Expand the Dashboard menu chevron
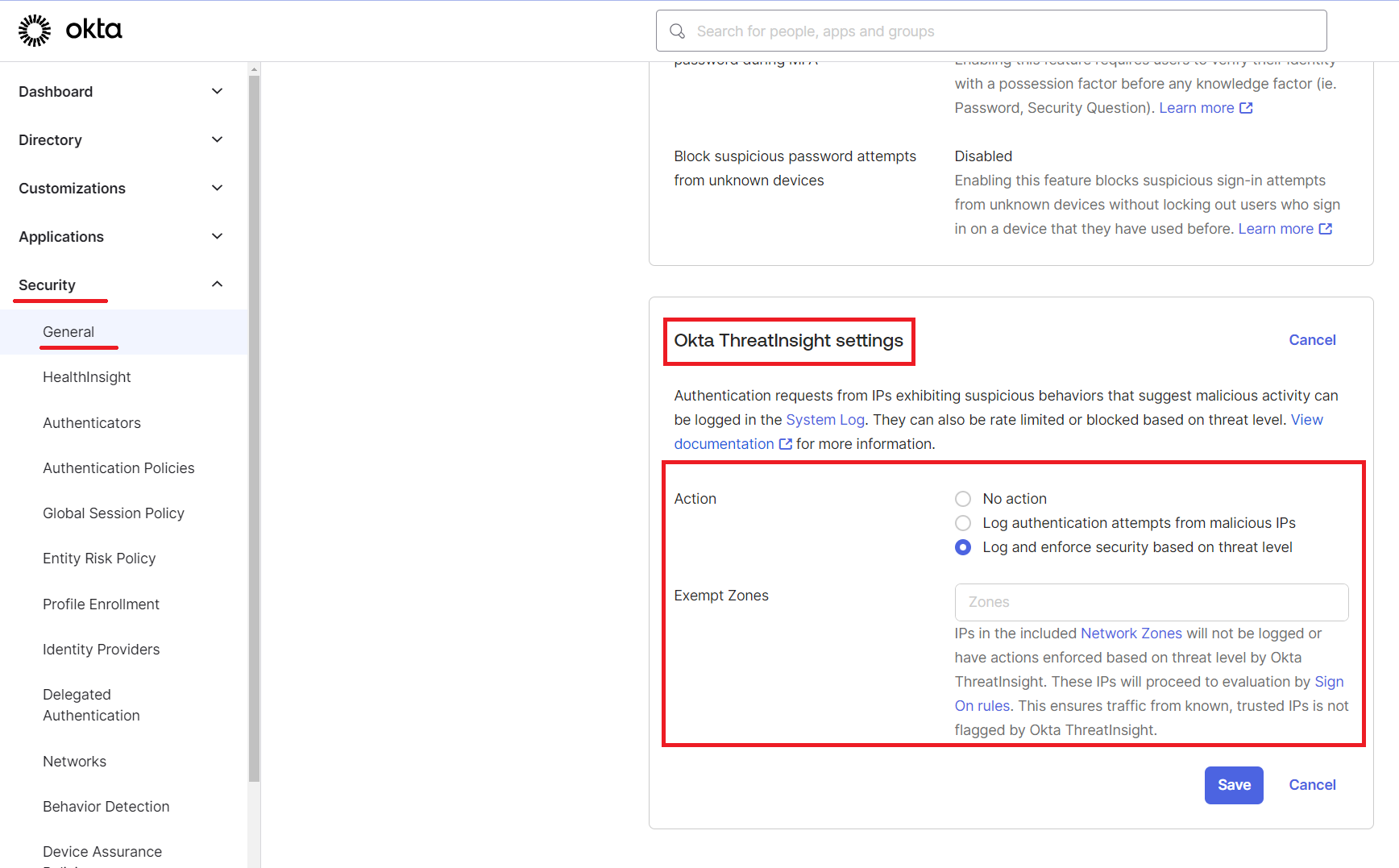 217,92
